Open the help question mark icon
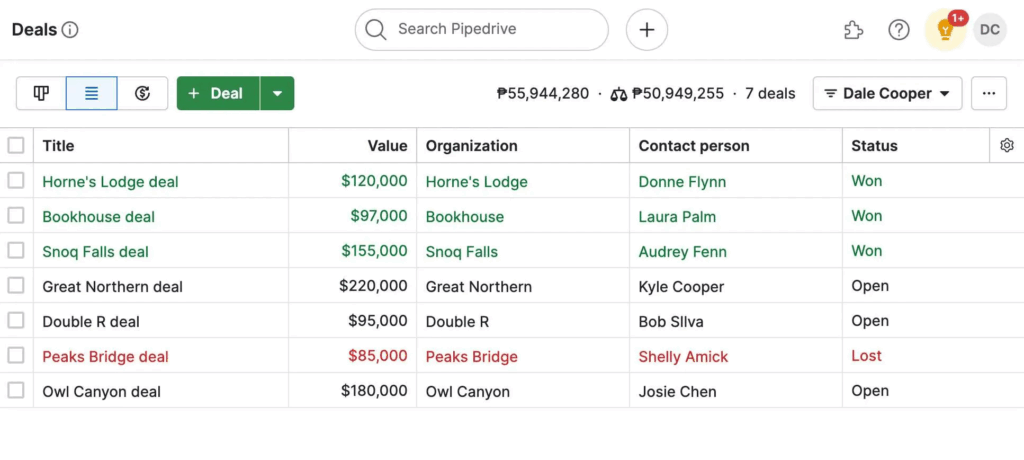The height and width of the screenshot is (460, 1024). click(899, 30)
